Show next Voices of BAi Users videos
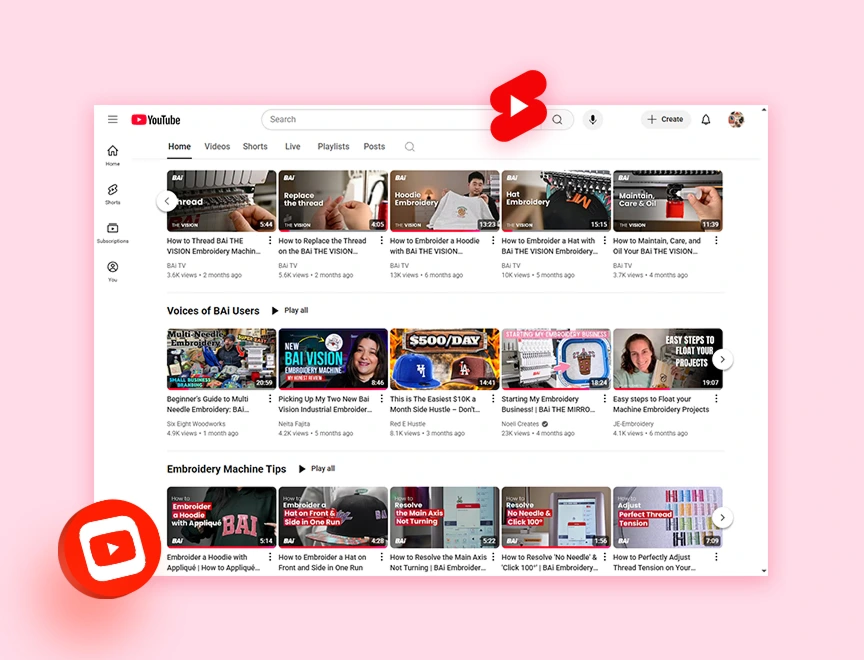The height and width of the screenshot is (660, 864). [722, 359]
